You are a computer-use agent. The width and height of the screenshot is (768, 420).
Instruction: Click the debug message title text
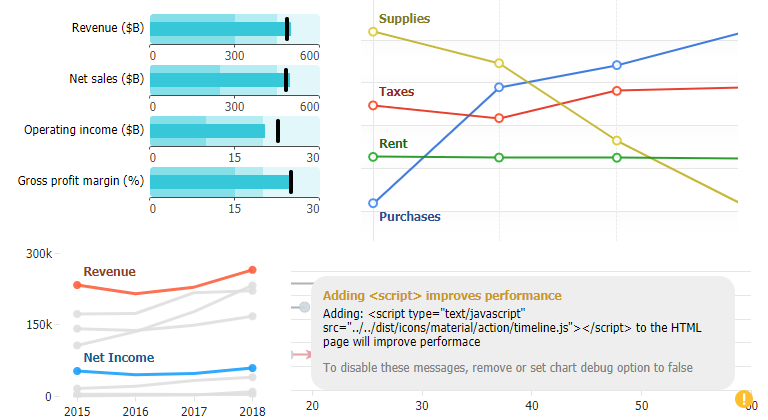(x=442, y=296)
